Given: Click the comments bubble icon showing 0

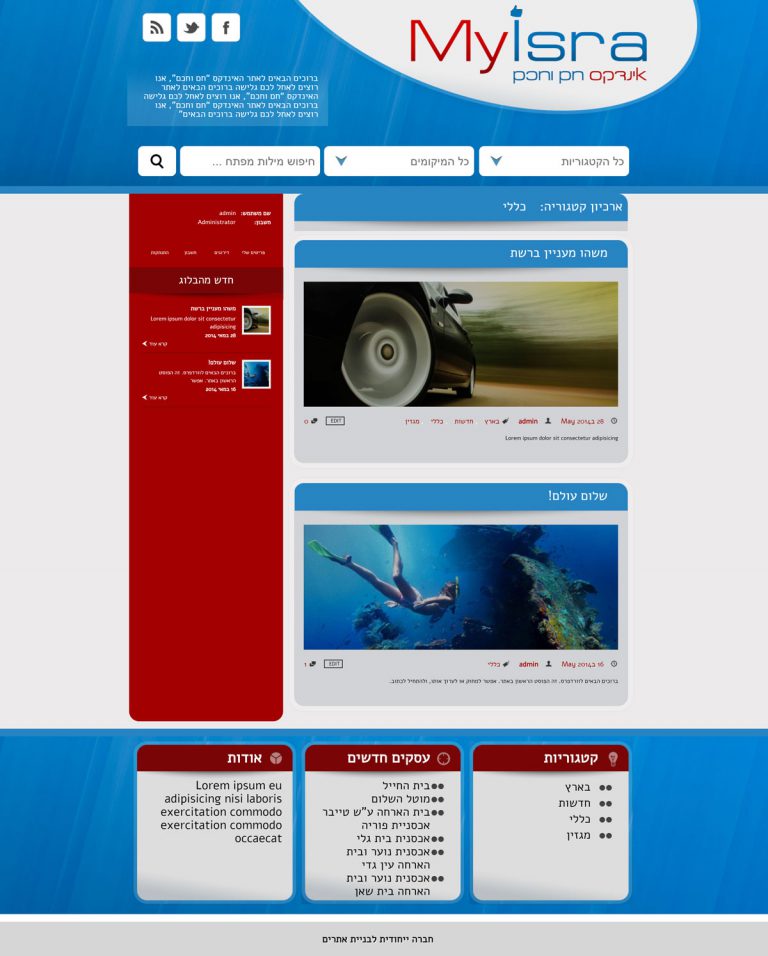Looking at the screenshot, I should click(314, 421).
